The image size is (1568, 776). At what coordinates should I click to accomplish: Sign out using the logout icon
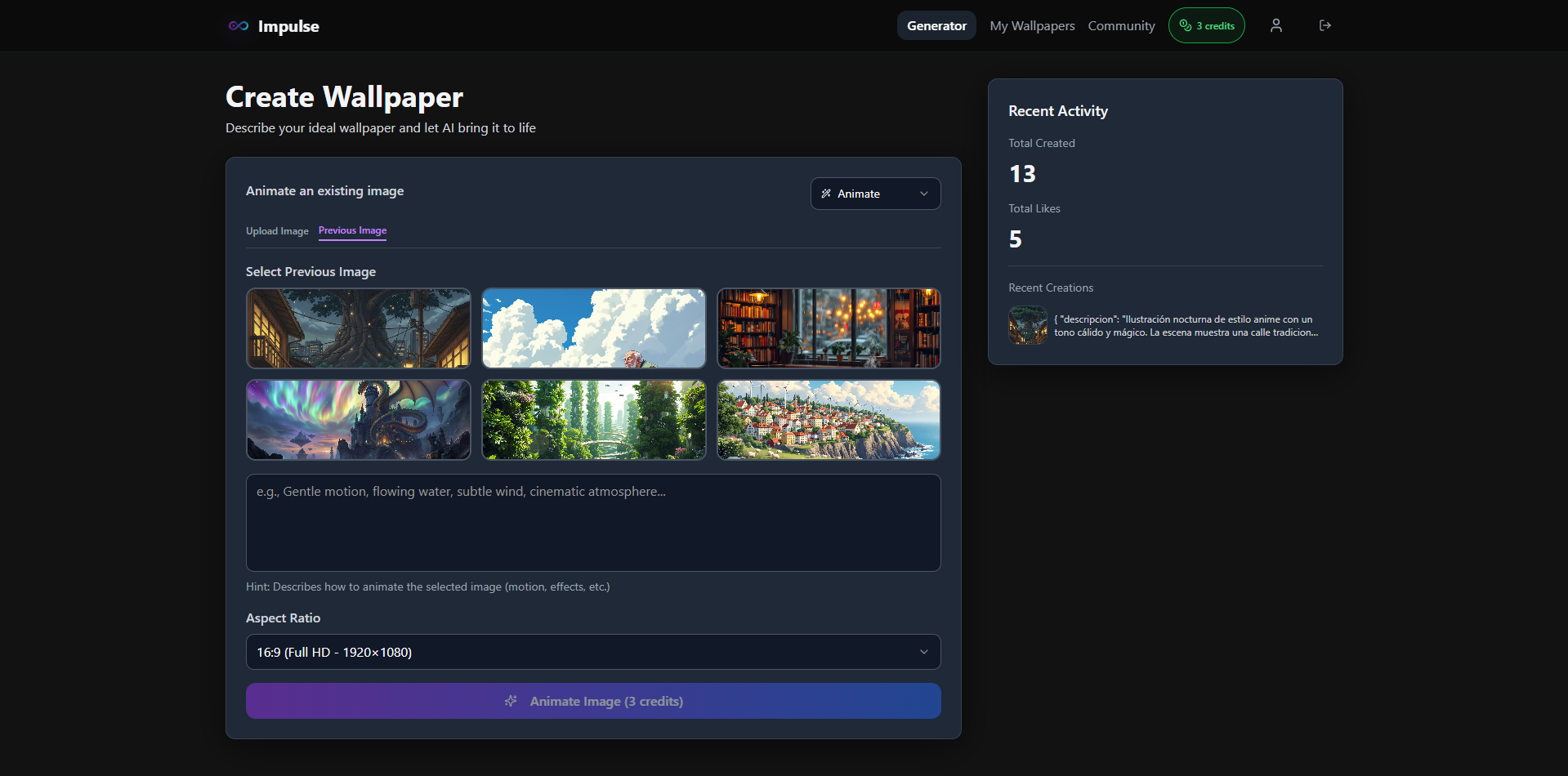pos(1325,25)
